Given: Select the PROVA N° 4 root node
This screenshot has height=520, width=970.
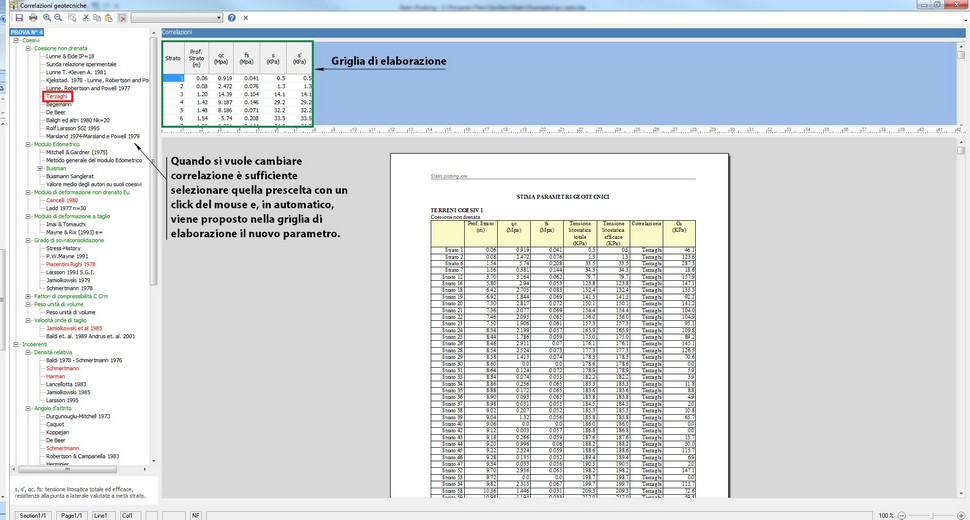Looking at the screenshot, I should click(x=27, y=32).
